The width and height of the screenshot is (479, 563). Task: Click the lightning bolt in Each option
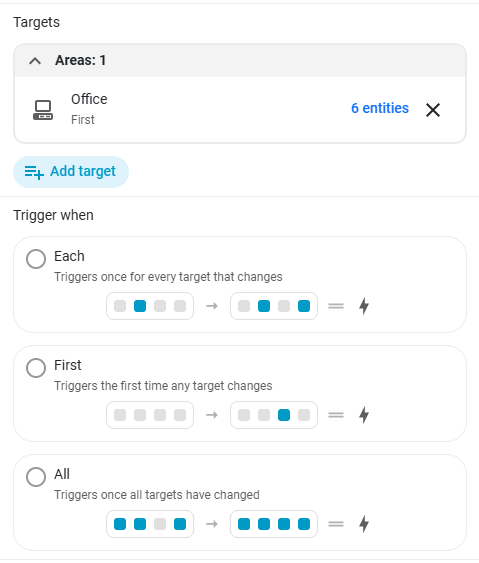pyautogui.click(x=364, y=306)
